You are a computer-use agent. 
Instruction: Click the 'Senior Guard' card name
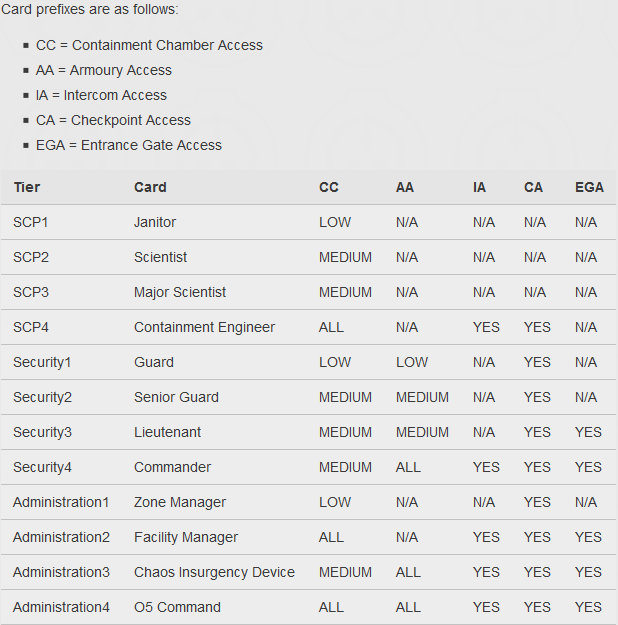pyautogui.click(x=176, y=397)
